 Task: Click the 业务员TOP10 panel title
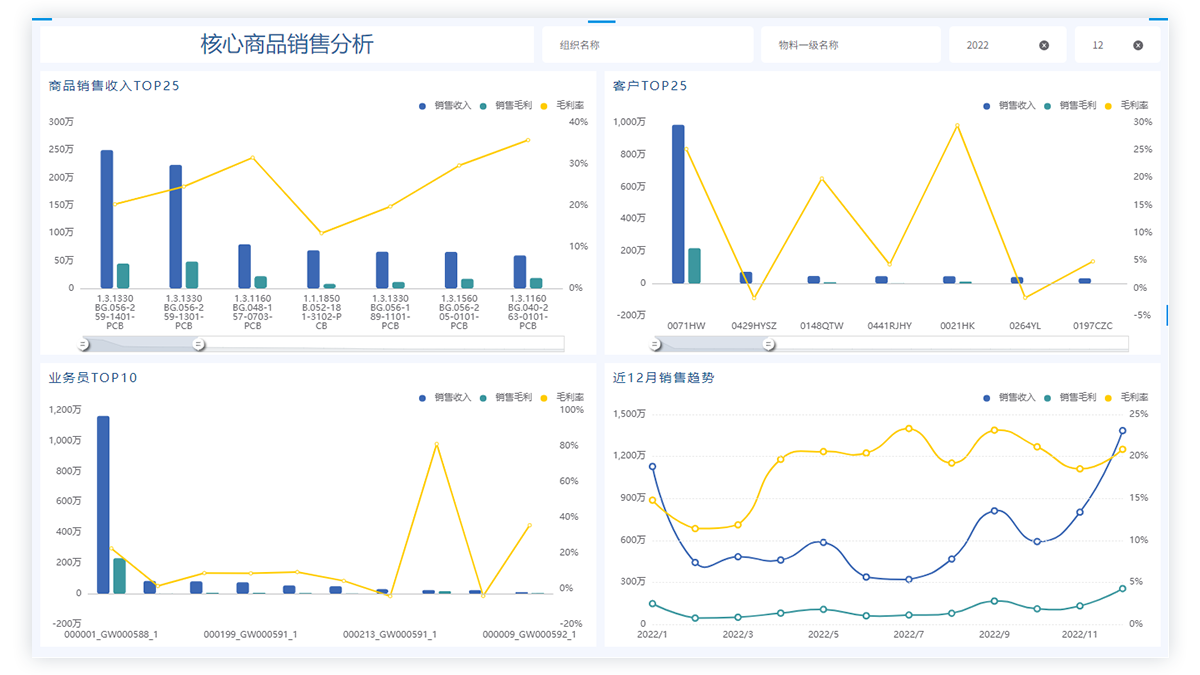coord(93,378)
